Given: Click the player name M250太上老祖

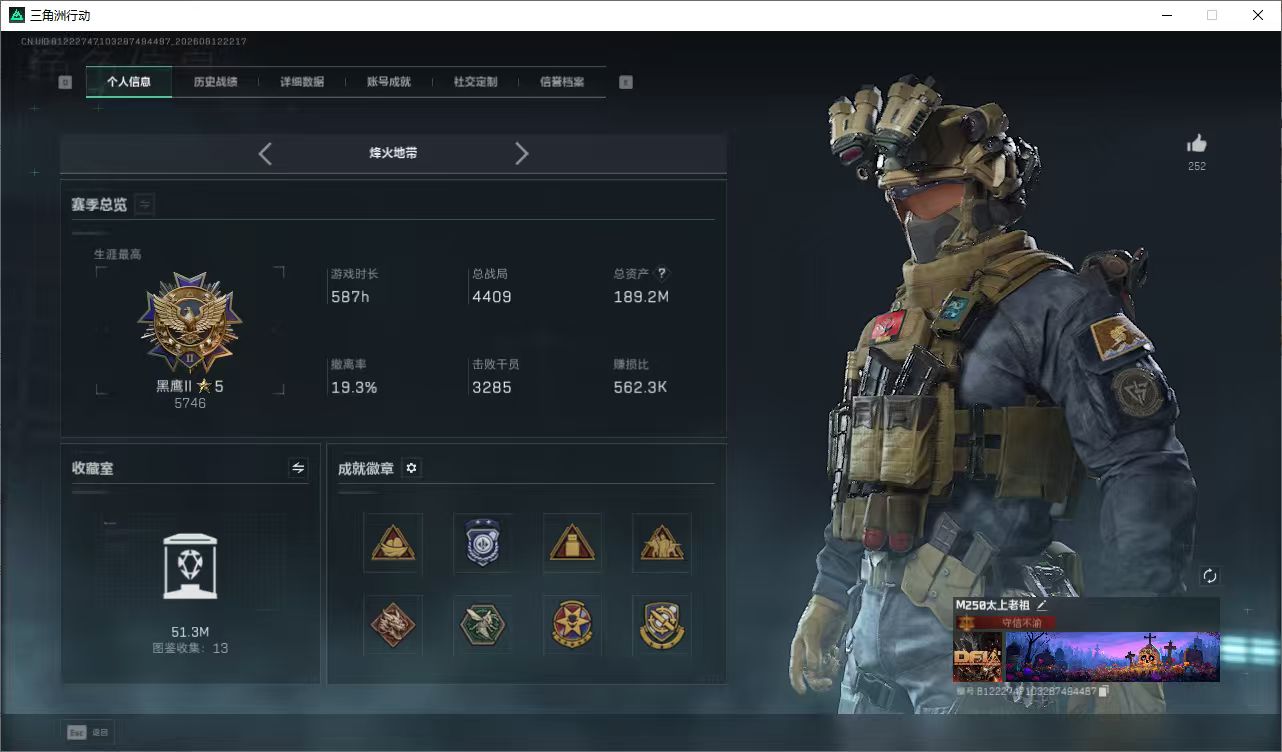Looking at the screenshot, I should [x=992, y=605].
